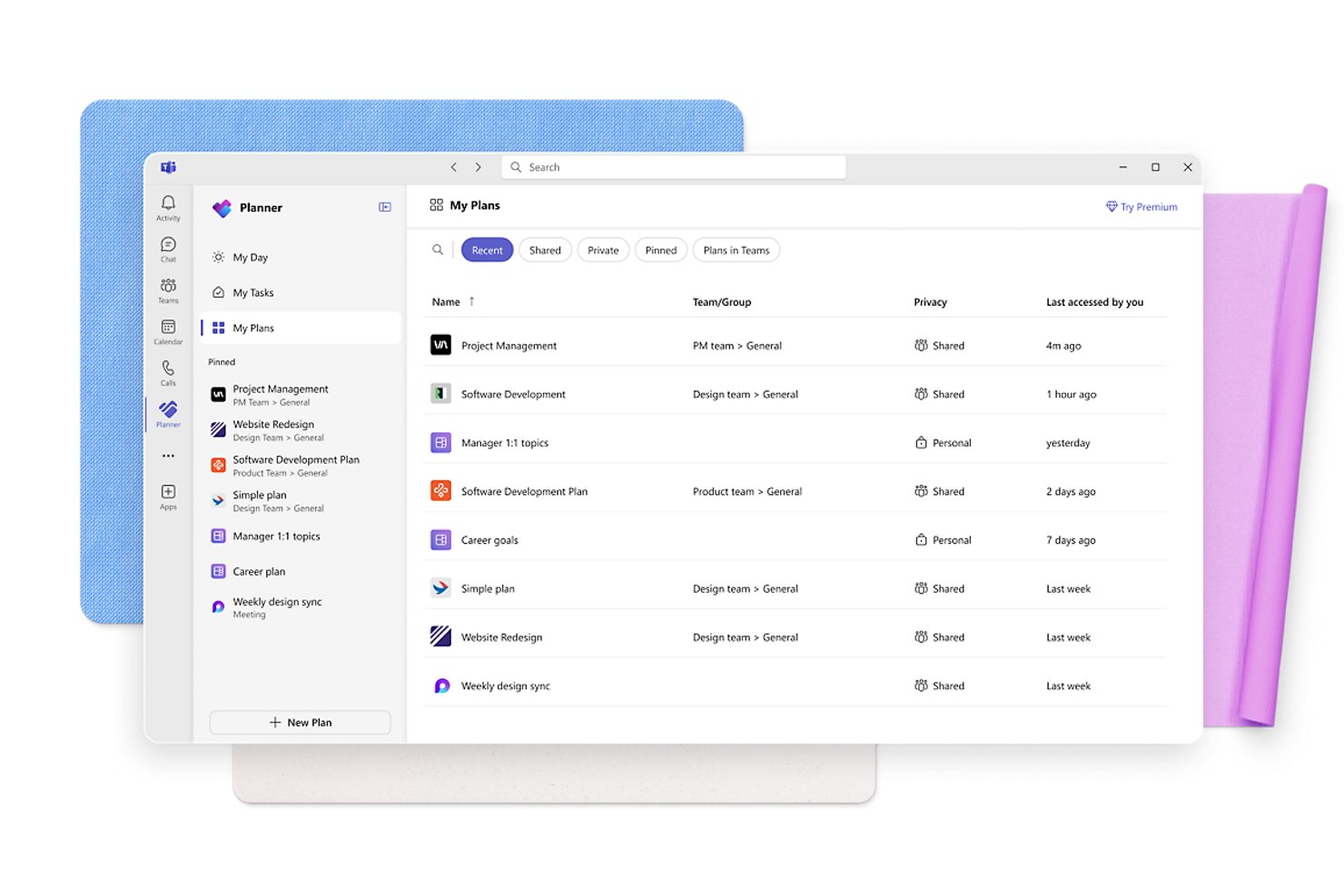Image resolution: width=1344 pixels, height=896 pixels.
Task: Click Try Premium link
Action: click(x=1141, y=207)
